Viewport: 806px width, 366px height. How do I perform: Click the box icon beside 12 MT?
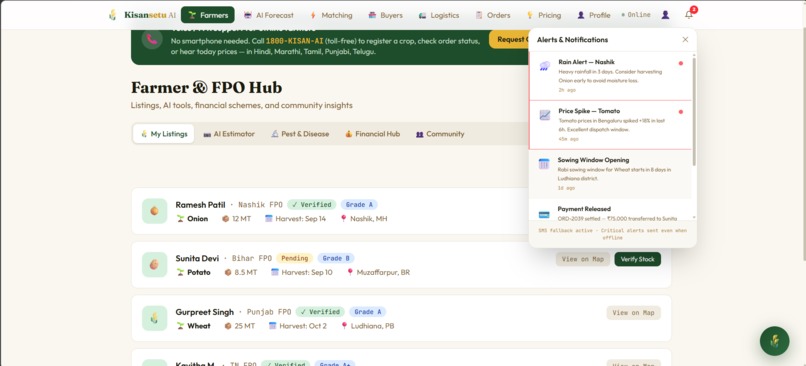[x=226, y=218]
